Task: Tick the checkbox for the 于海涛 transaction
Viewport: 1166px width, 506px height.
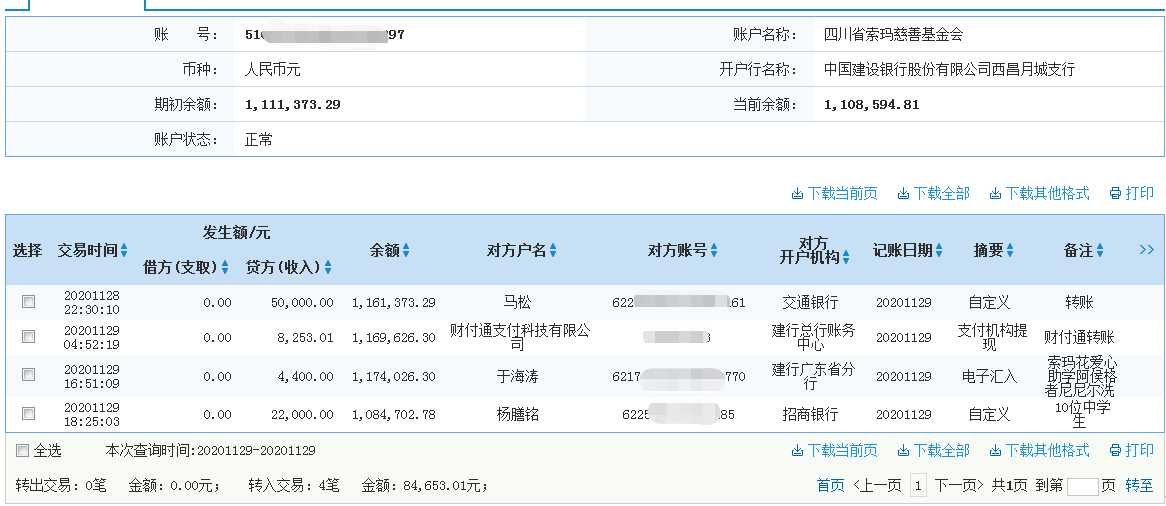Action: pyautogui.click(x=29, y=375)
